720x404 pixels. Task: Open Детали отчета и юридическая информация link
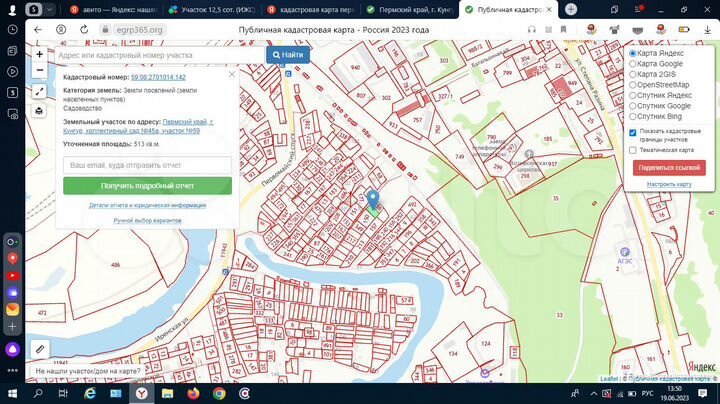147,205
